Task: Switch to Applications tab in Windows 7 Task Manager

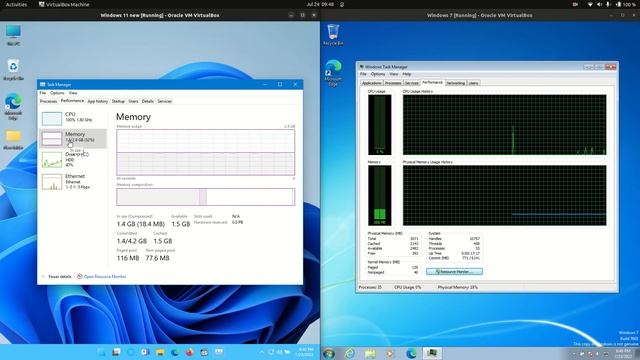Action: tap(371, 83)
